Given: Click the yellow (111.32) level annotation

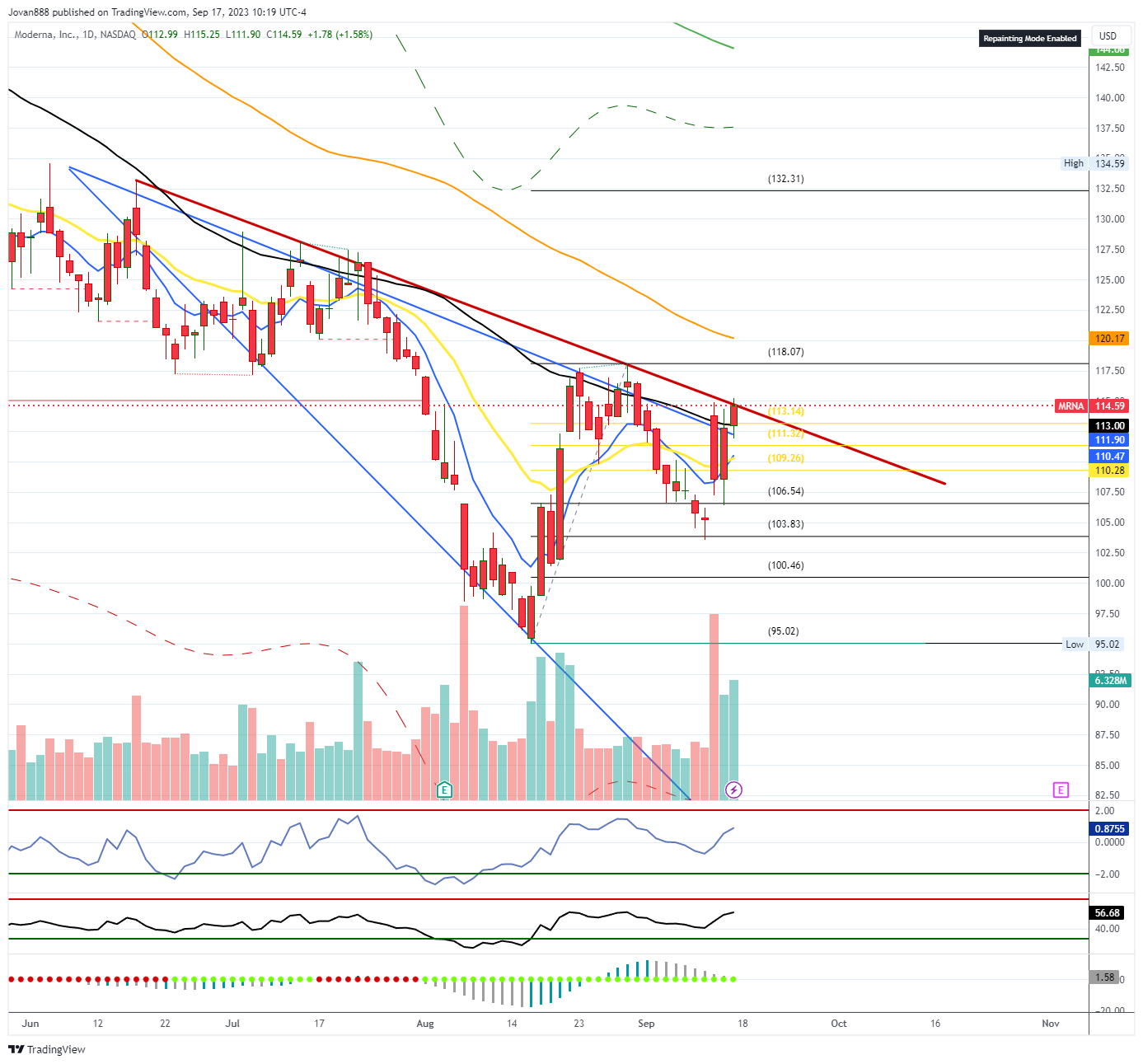Looking at the screenshot, I should 786,433.
